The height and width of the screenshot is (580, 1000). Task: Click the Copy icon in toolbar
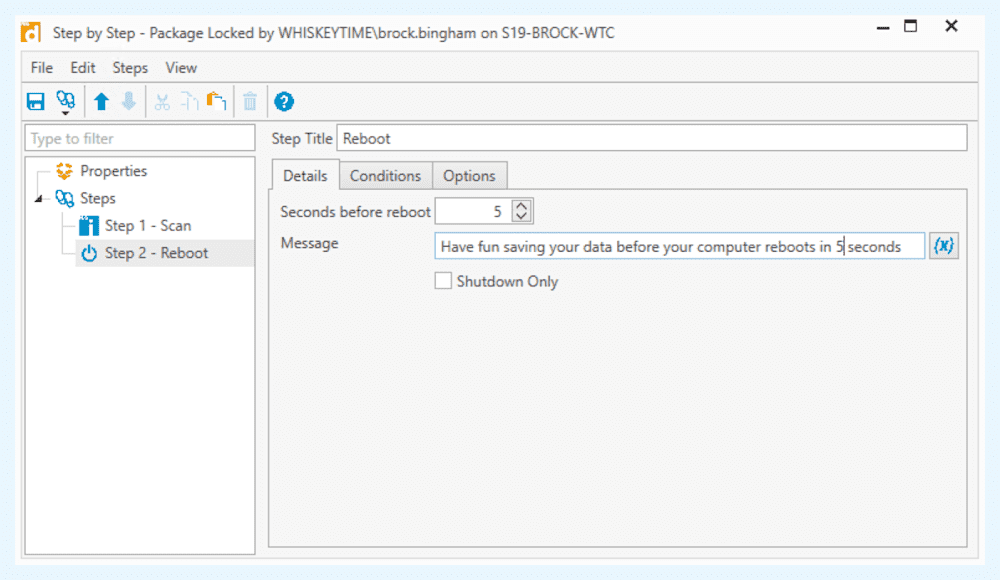click(189, 101)
